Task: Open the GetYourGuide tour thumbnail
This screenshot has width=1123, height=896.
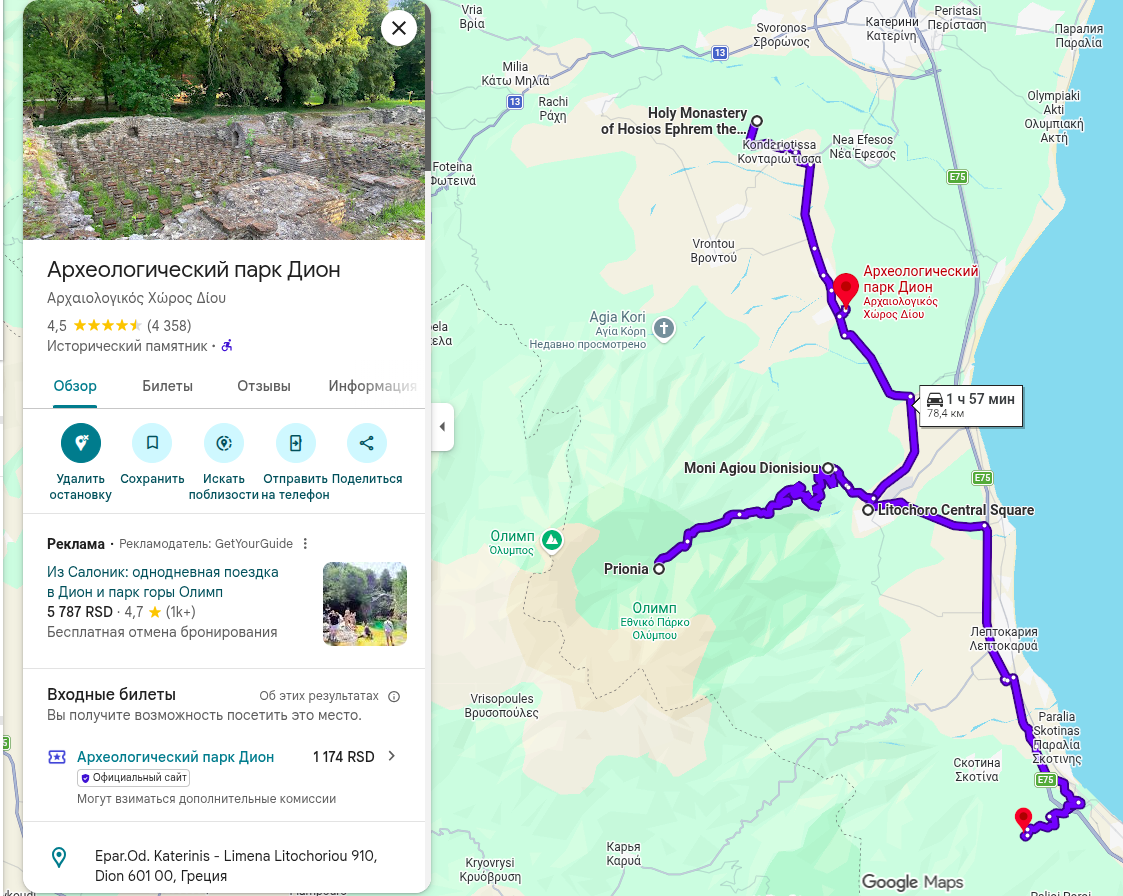Action: click(365, 604)
